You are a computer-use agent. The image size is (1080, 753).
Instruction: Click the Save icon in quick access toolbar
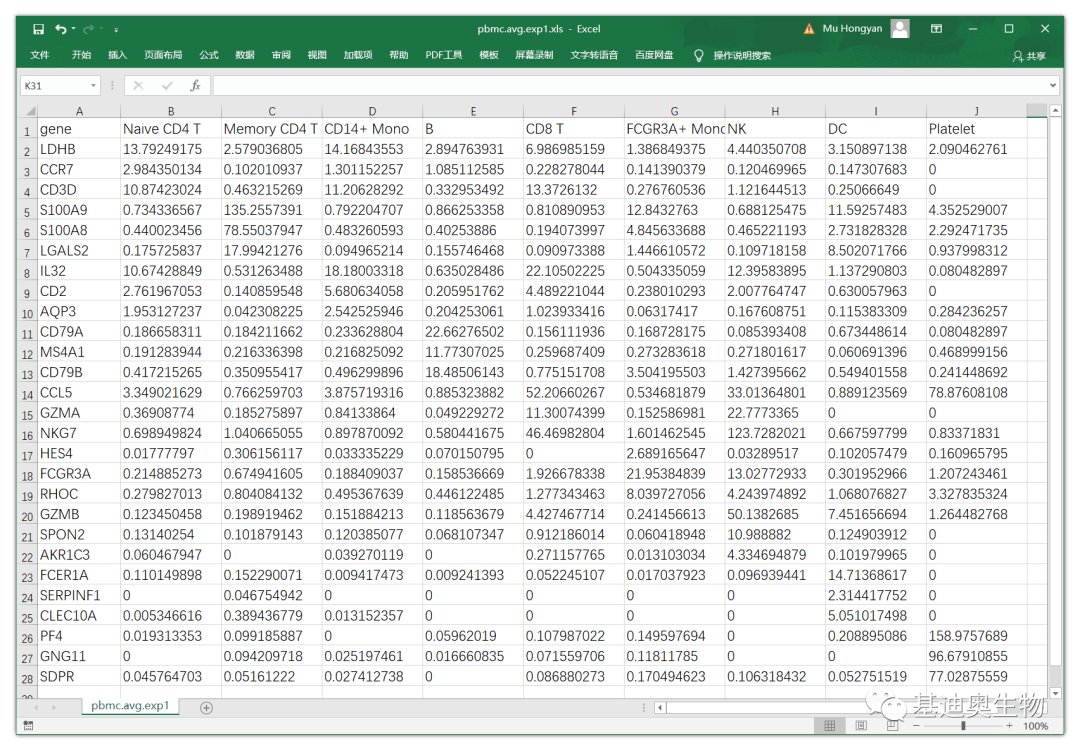38,29
